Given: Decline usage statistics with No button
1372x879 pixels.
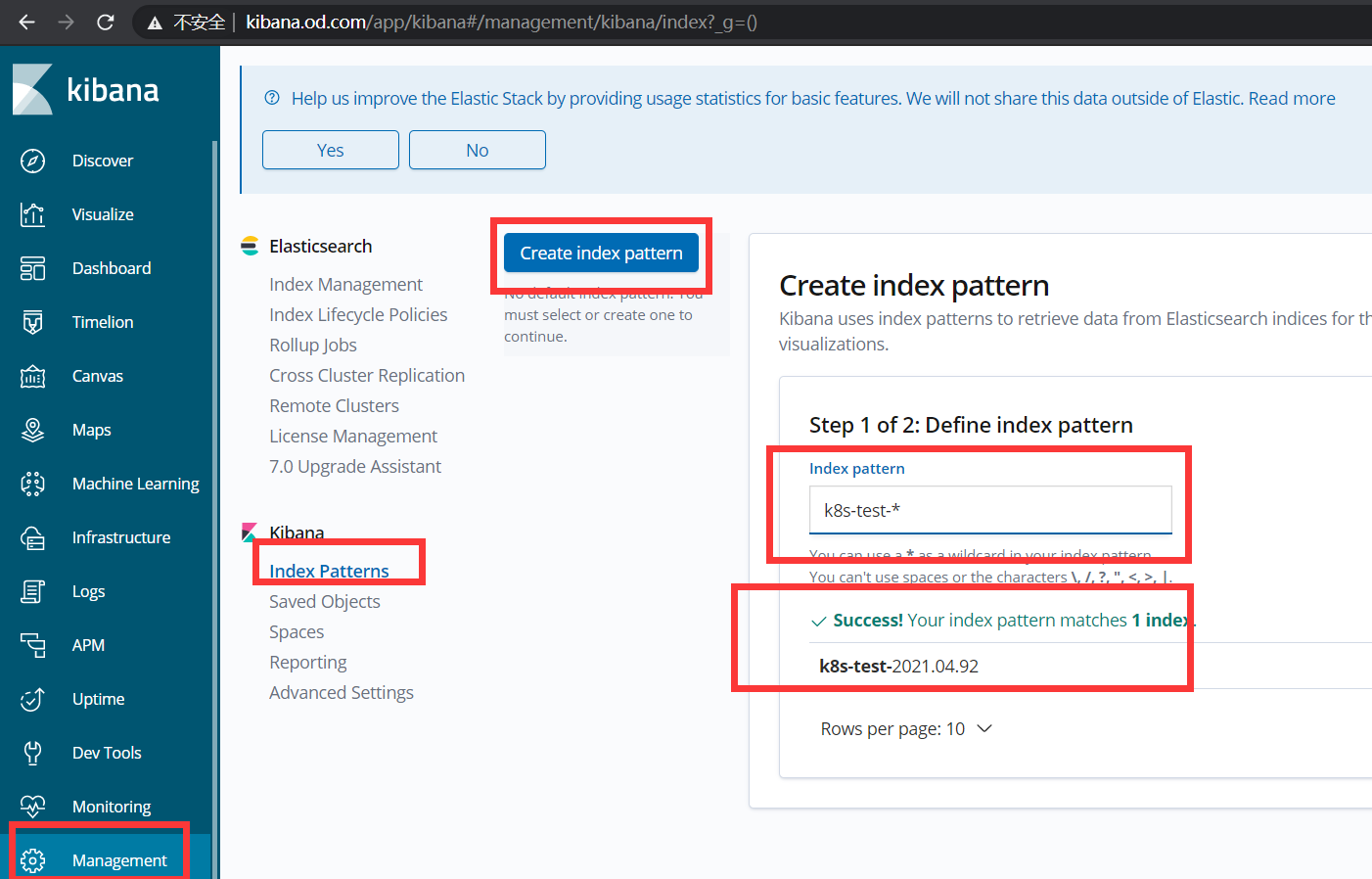Looking at the screenshot, I should pos(477,150).
